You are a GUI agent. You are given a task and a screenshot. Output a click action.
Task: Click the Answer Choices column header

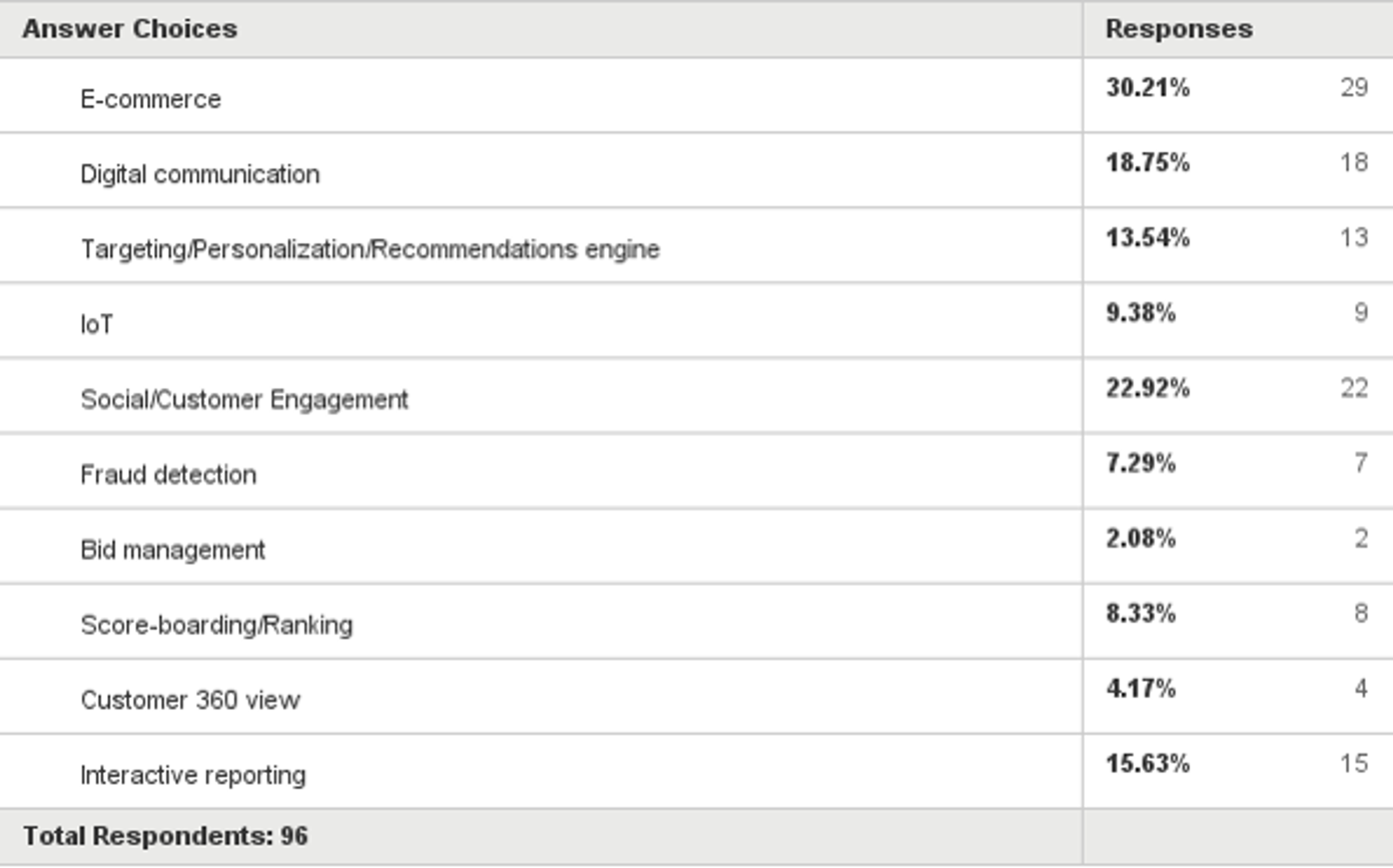click(x=130, y=29)
